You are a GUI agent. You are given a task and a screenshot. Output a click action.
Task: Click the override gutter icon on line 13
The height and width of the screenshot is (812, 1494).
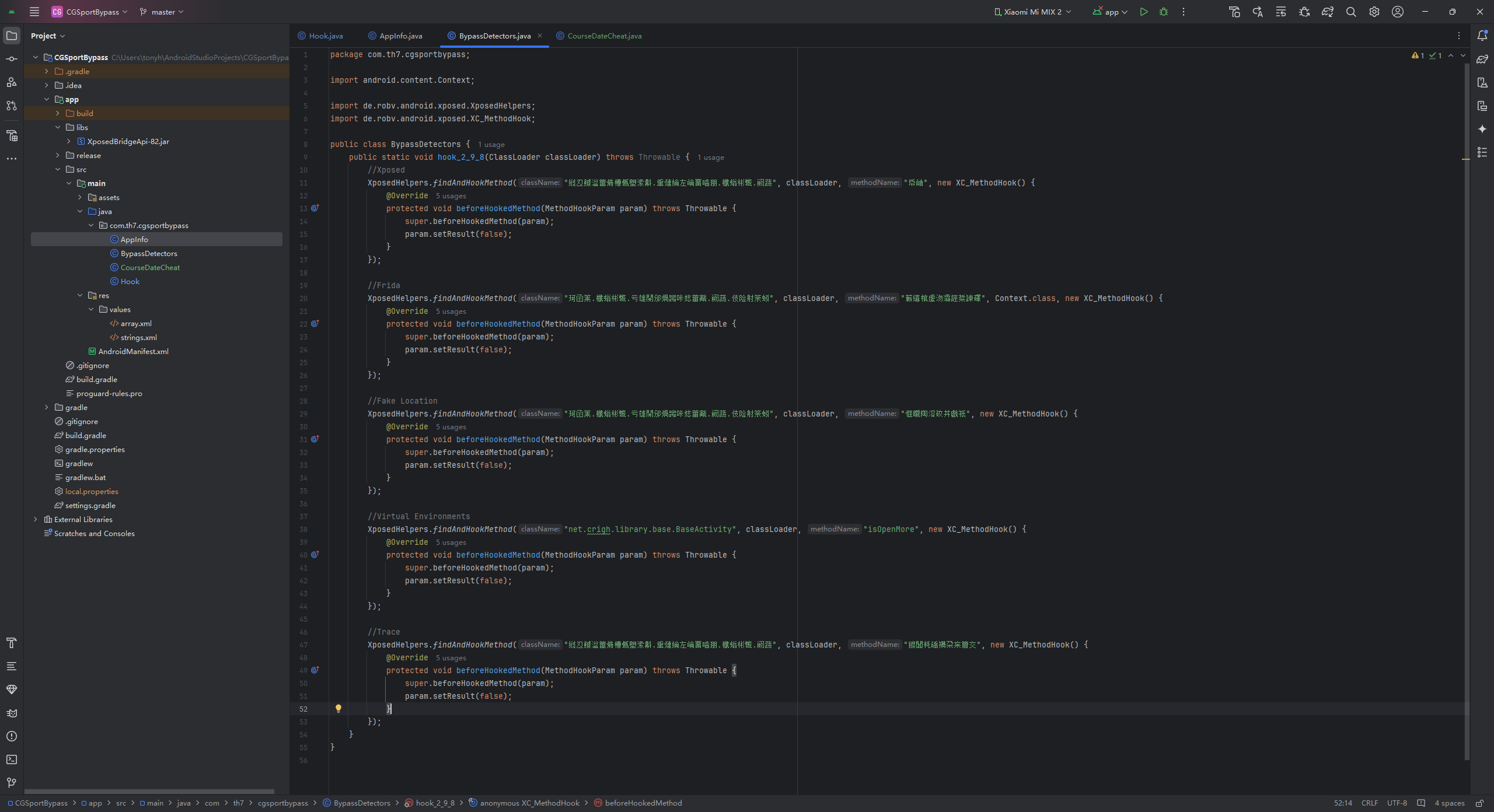click(x=315, y=208)
